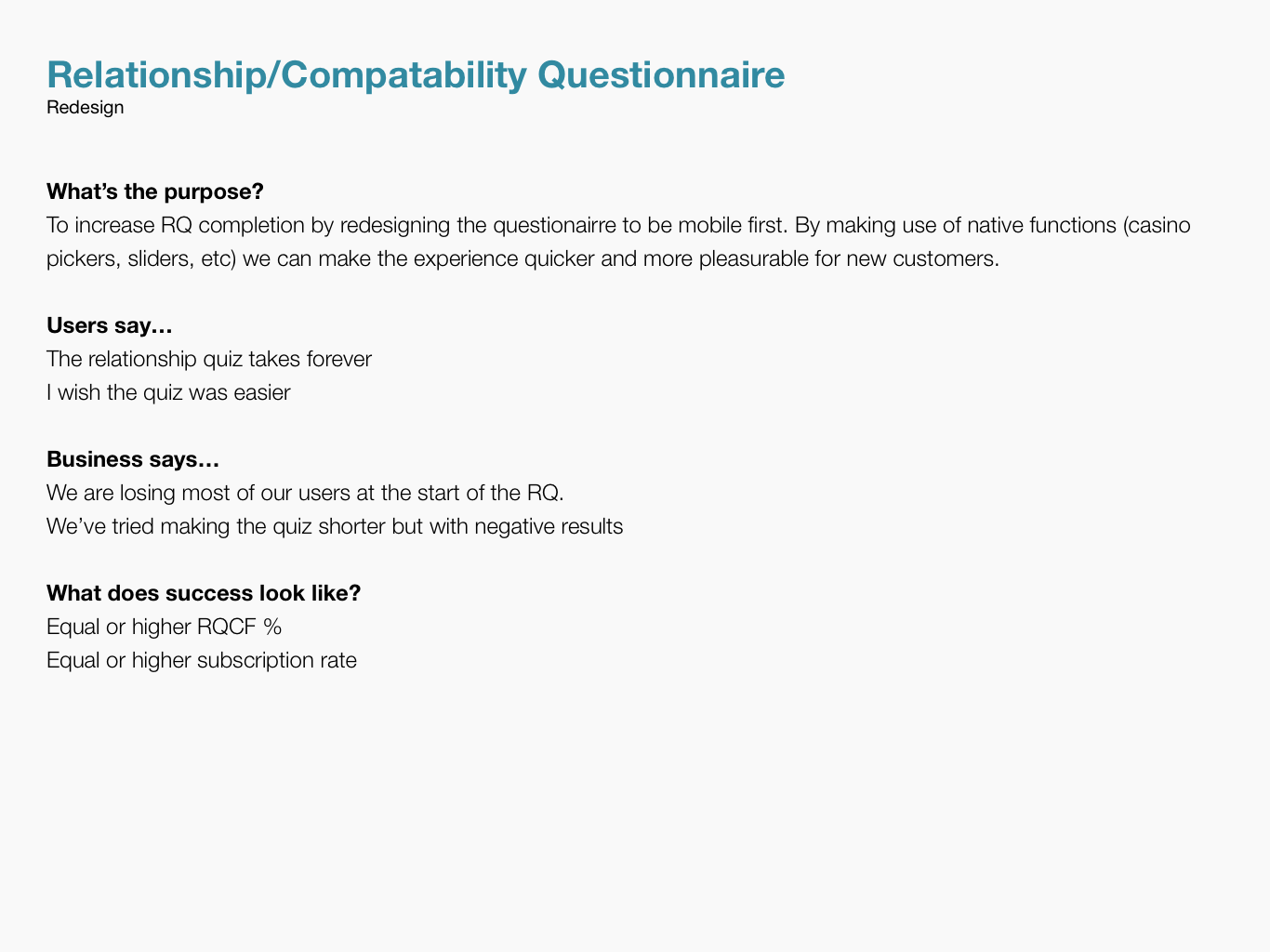1270x952 pixels.
Task: Click I wish the quiz was easier
Action: [168, 392]
